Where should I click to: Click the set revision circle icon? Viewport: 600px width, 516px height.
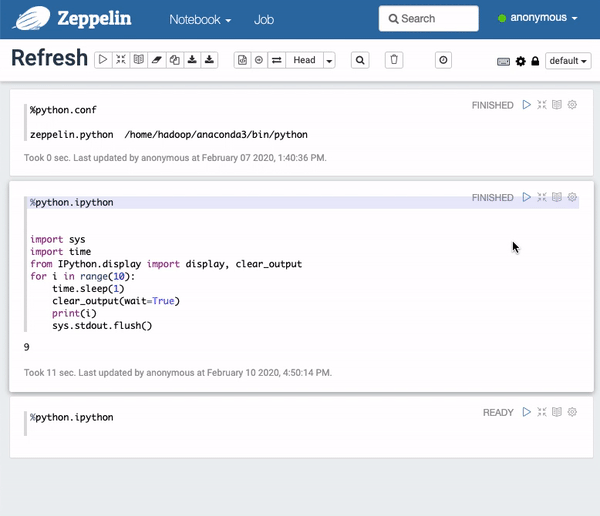pos(259,60)
